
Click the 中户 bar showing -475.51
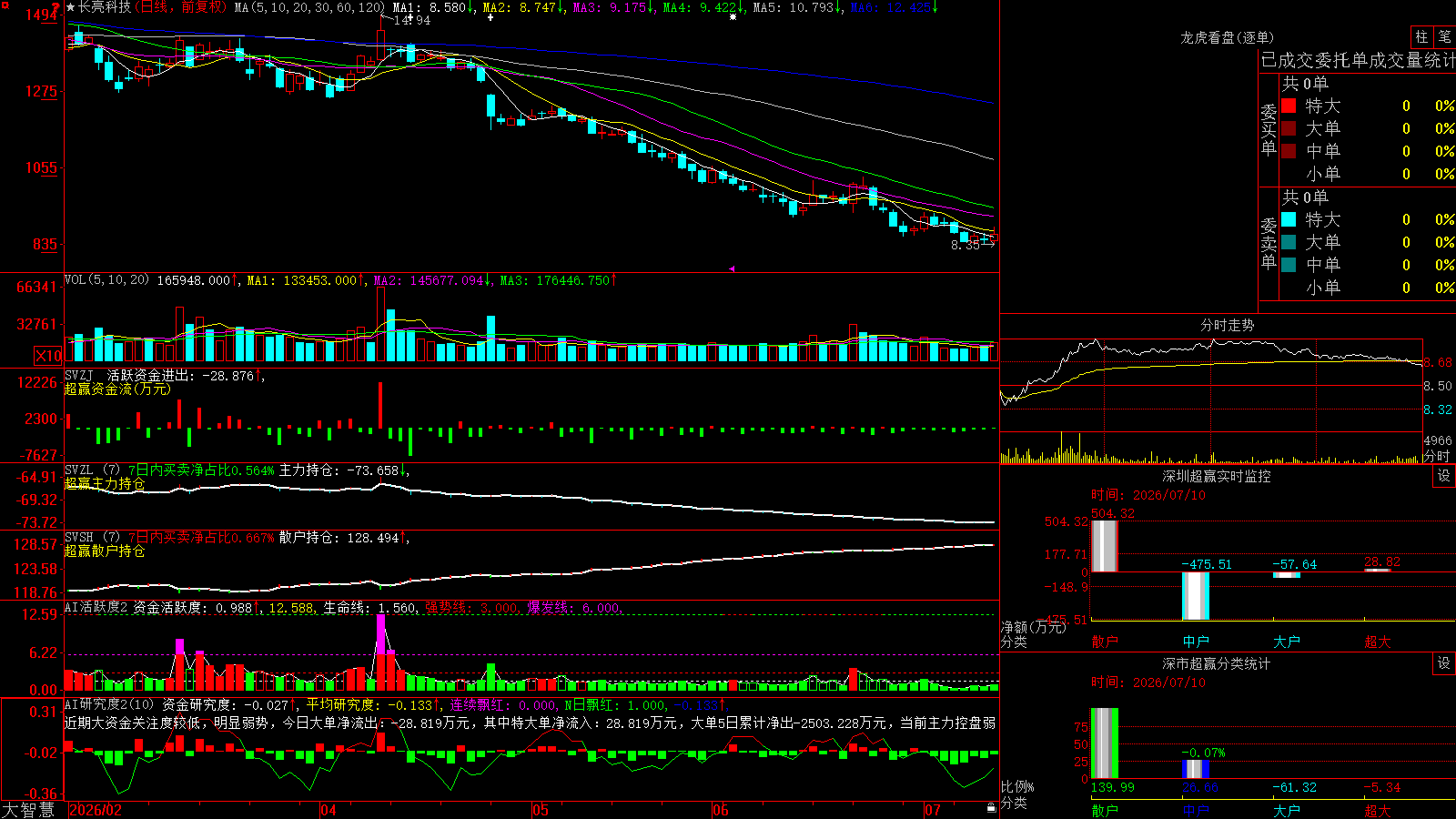(x=1196, y=596)
